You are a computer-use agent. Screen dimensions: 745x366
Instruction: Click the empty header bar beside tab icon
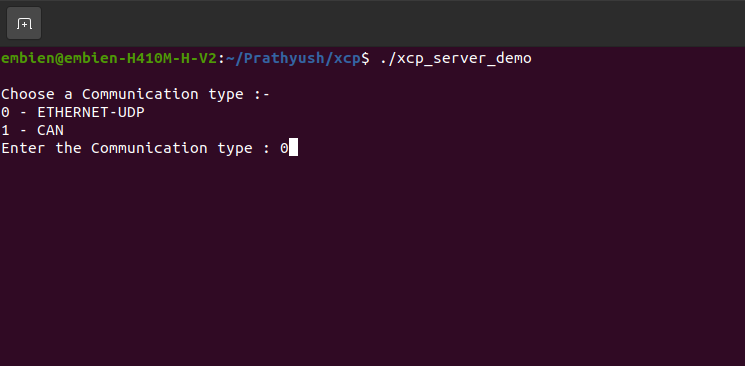click(394, 23)
